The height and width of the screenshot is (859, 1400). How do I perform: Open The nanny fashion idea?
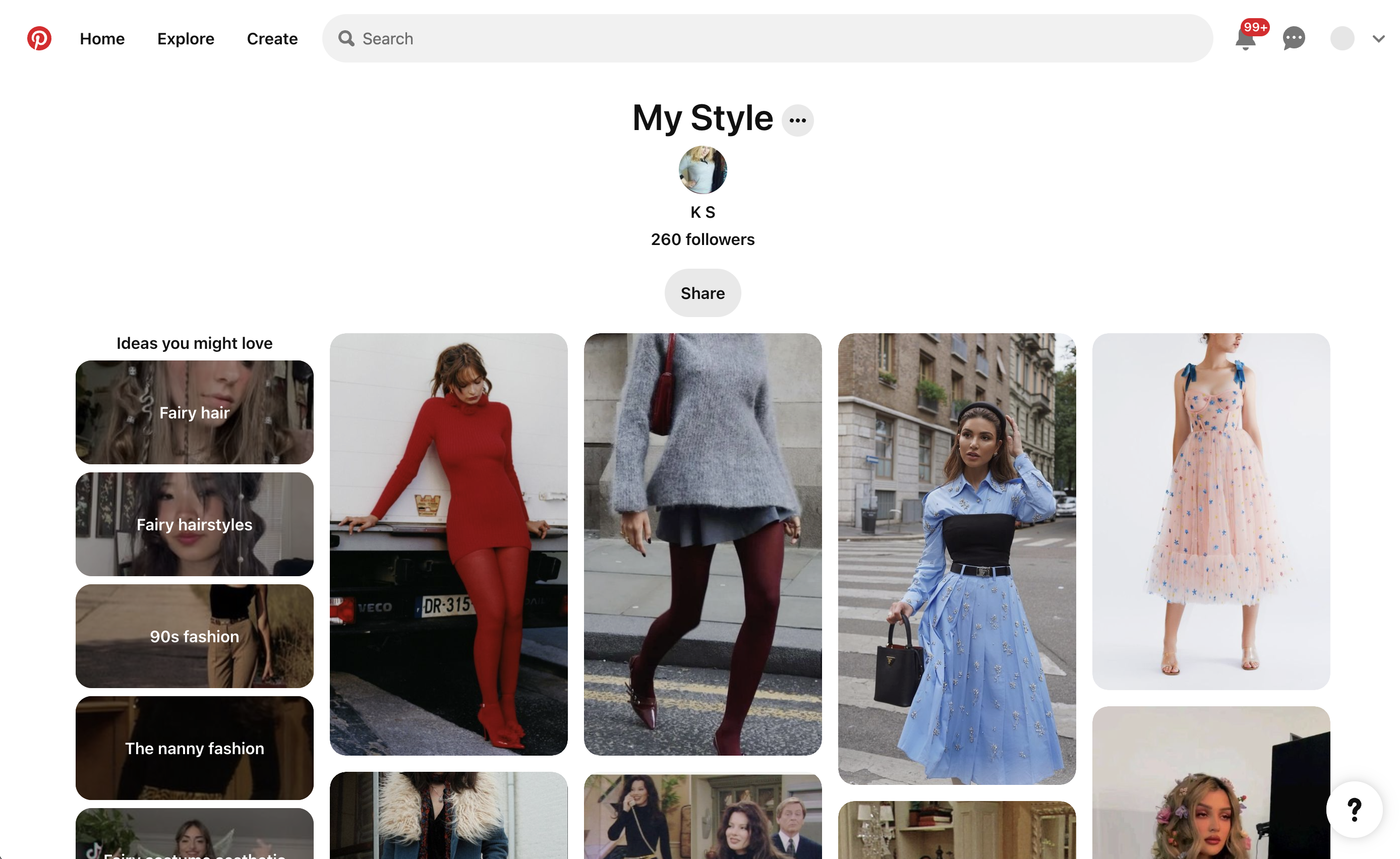(x=194, y=748)
